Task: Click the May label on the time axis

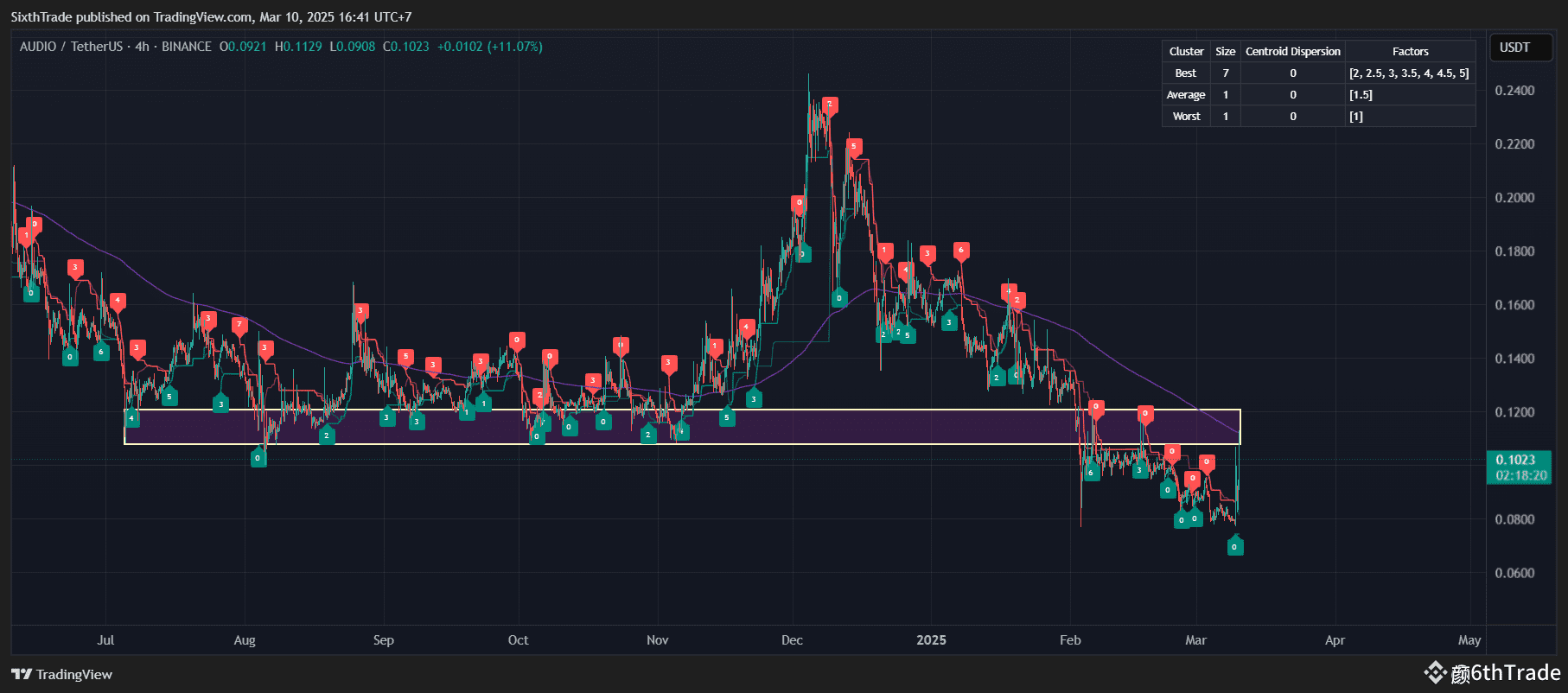Action: (1469, 640)
